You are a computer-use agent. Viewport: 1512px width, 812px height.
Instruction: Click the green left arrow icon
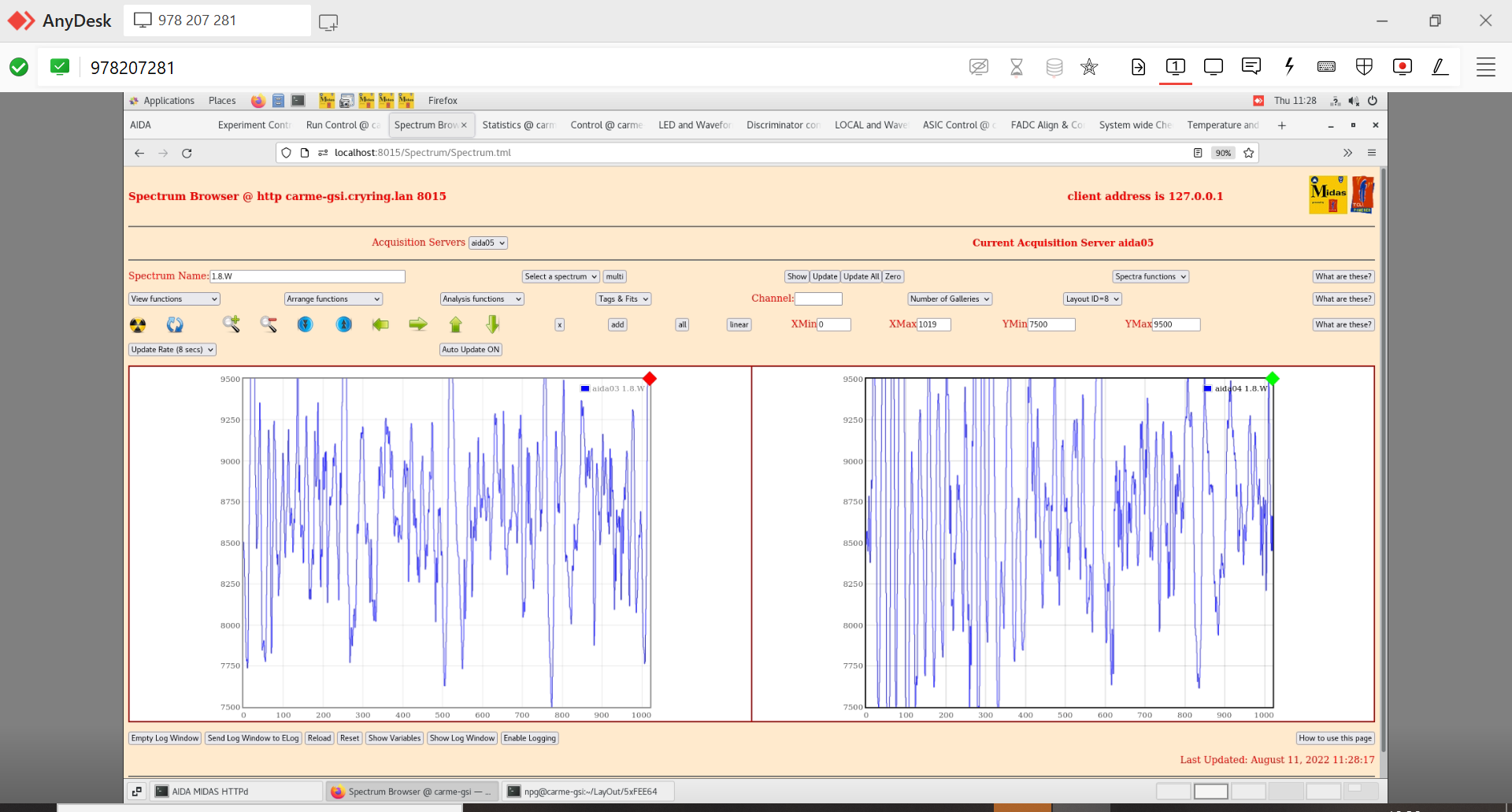point(380,324)
